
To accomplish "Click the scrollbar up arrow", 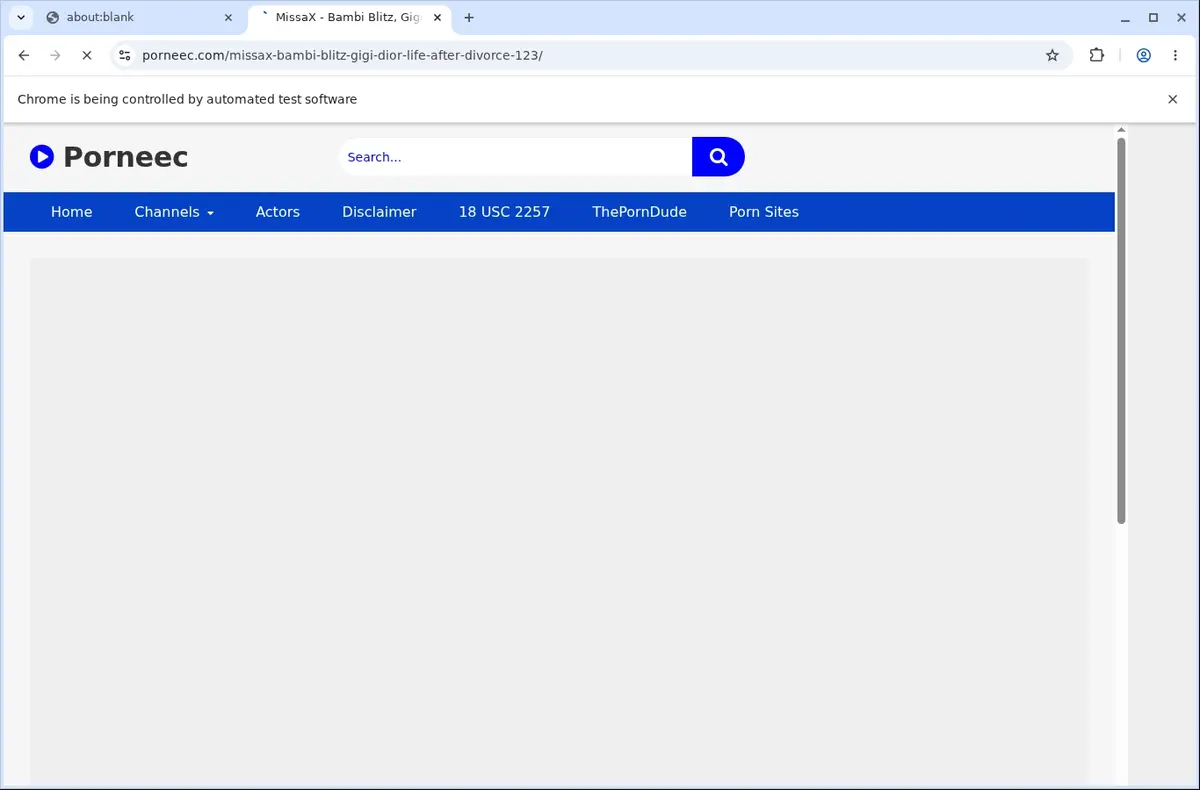I will pyautogui.click(x=1121, y=130).
